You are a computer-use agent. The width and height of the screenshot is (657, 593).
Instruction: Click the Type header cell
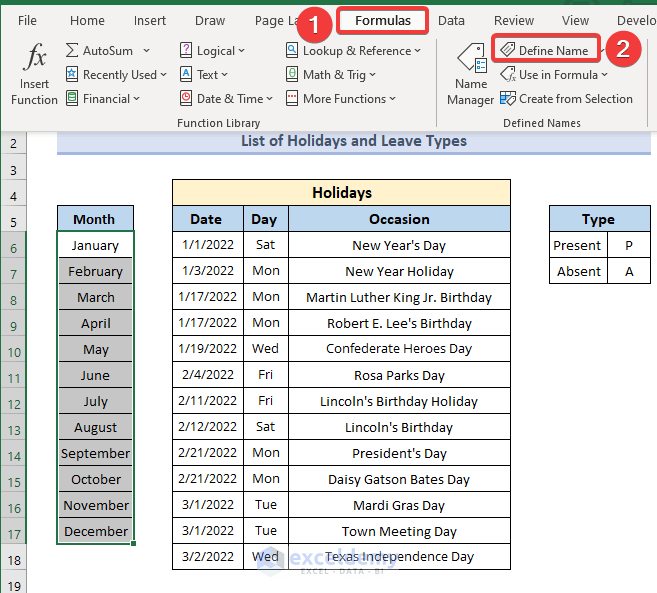pyautogui.click(x=600, y=219)
